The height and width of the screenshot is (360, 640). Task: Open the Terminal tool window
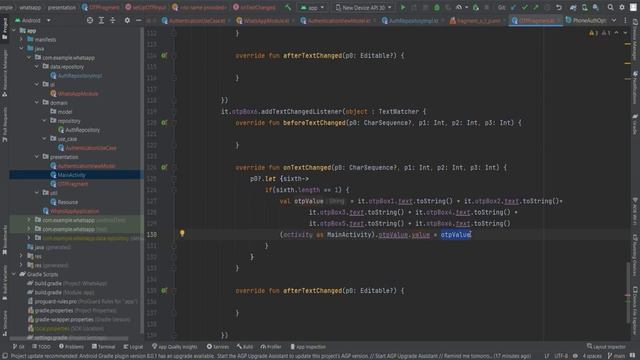(x=103, y=347)
